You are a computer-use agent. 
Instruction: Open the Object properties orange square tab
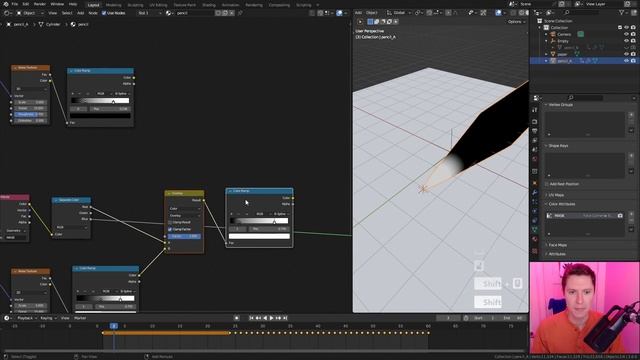(x=535, y=183)
